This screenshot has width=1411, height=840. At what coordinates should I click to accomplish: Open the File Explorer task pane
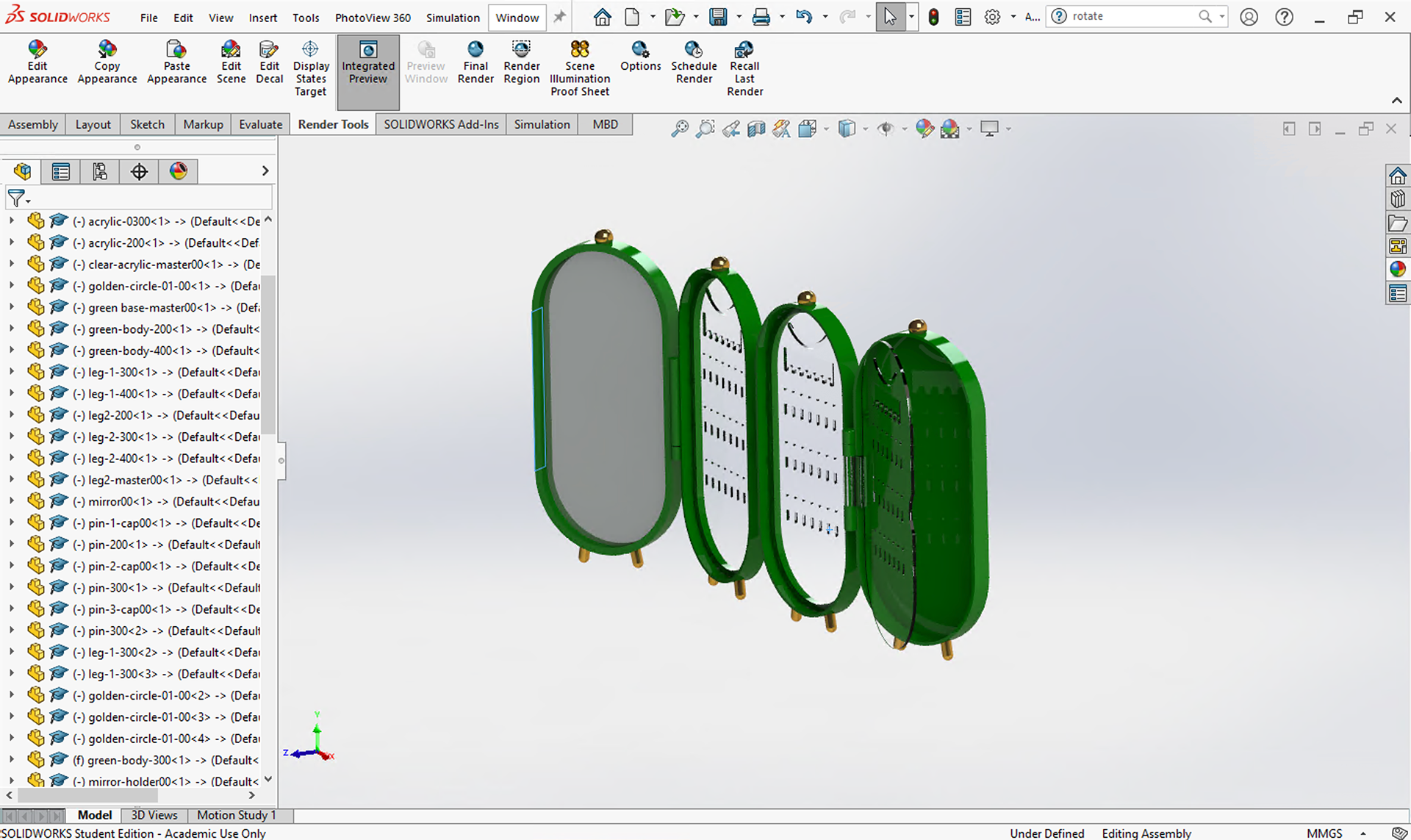tap(1397, 223)
